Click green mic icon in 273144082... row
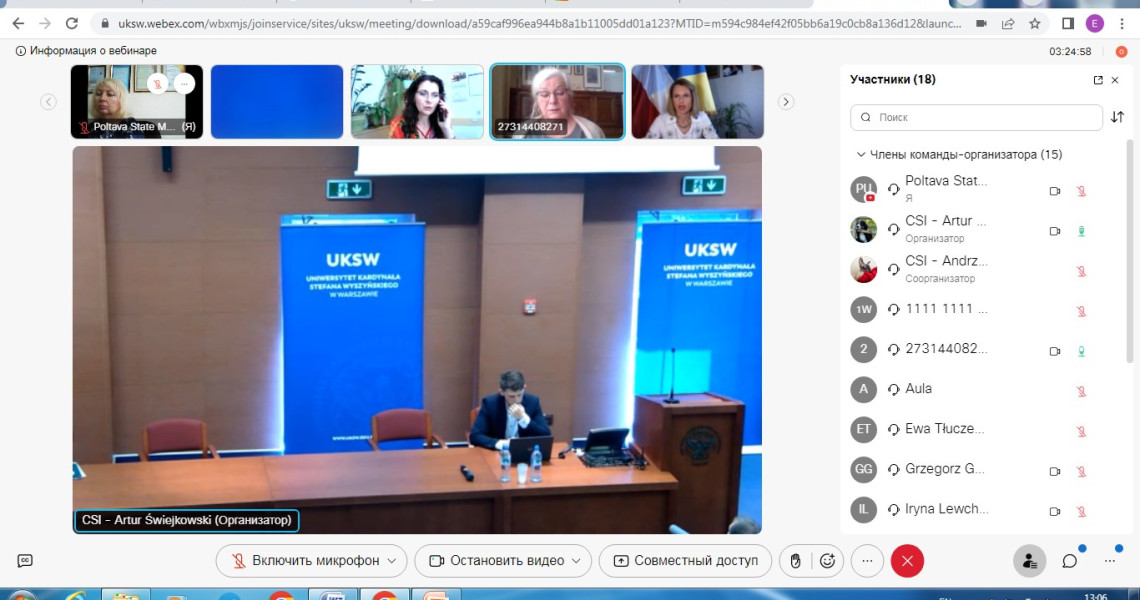 click(1082, 351)
